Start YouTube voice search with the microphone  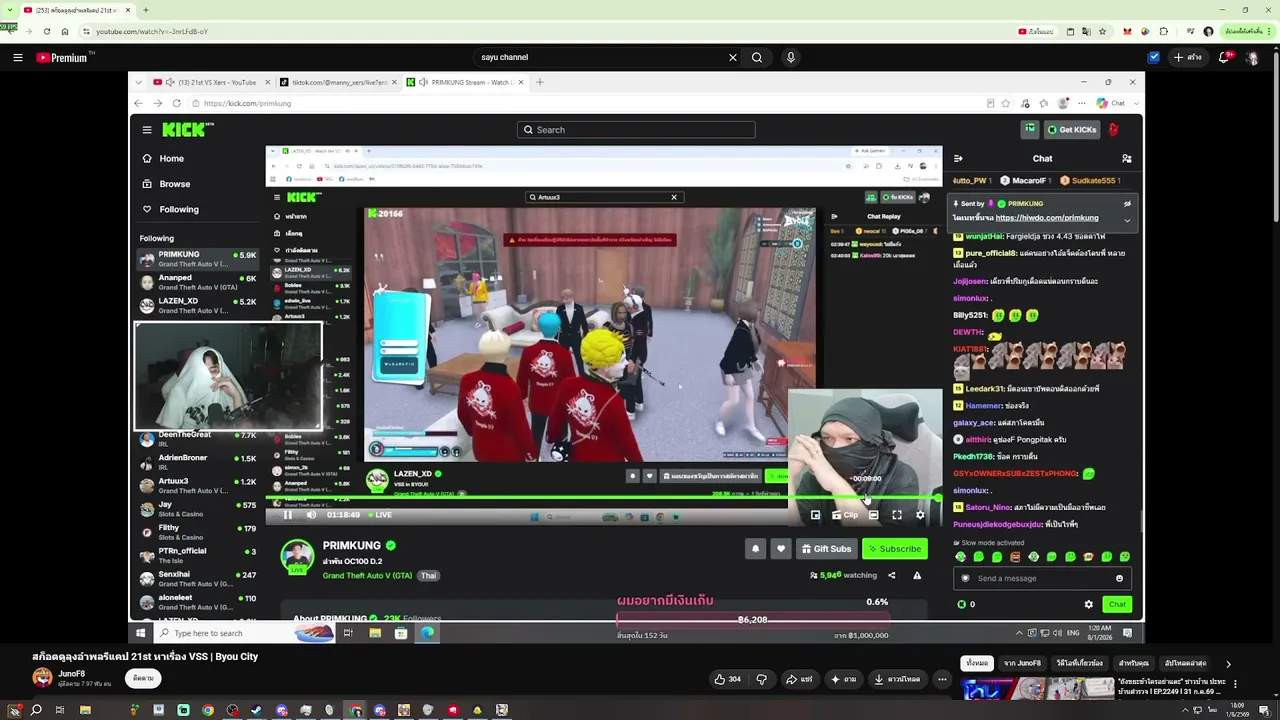pos(790,58)
